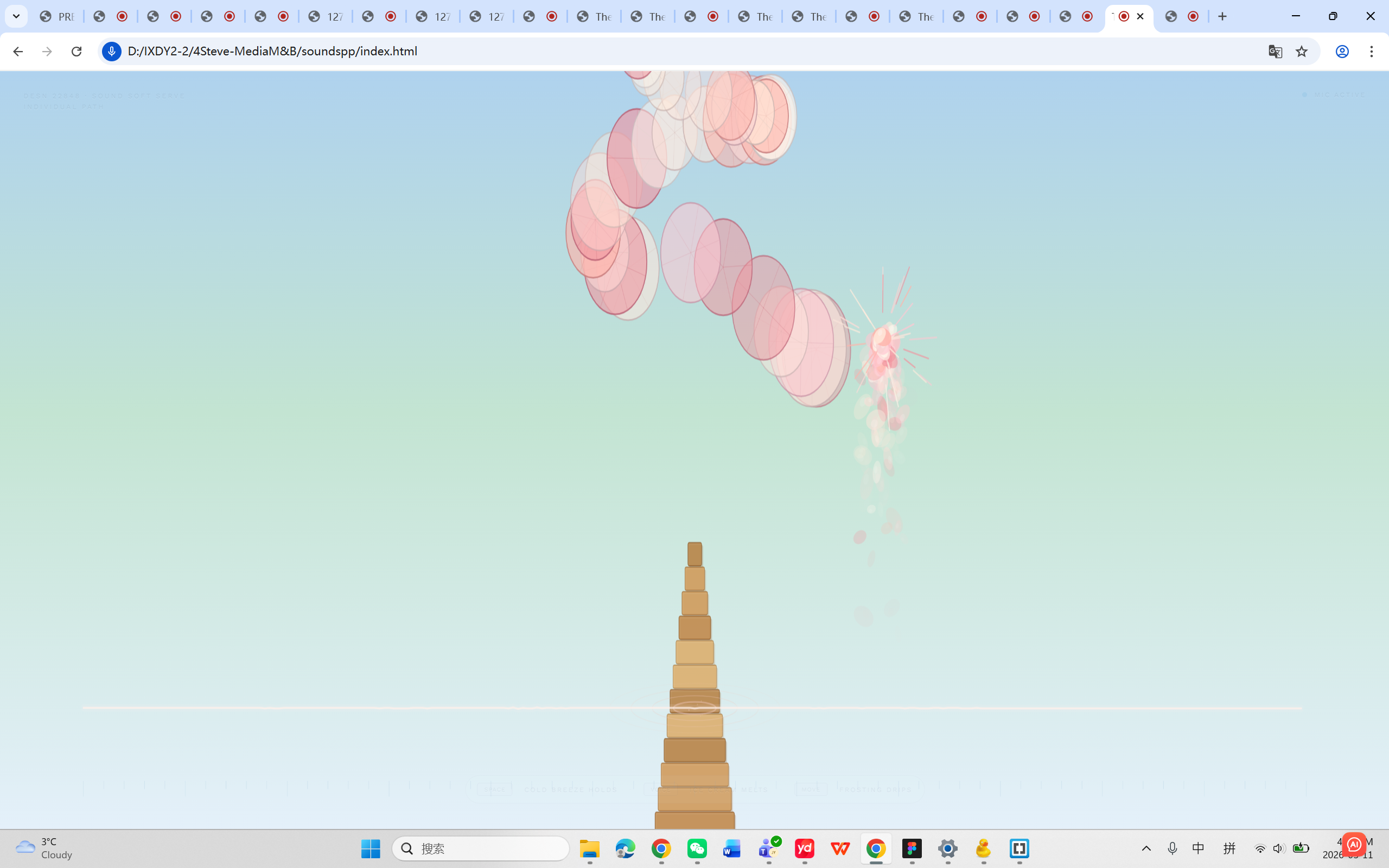Reload the soundspp index.html page
Viewport: 1389px width, 868px height.
(76, 51)
